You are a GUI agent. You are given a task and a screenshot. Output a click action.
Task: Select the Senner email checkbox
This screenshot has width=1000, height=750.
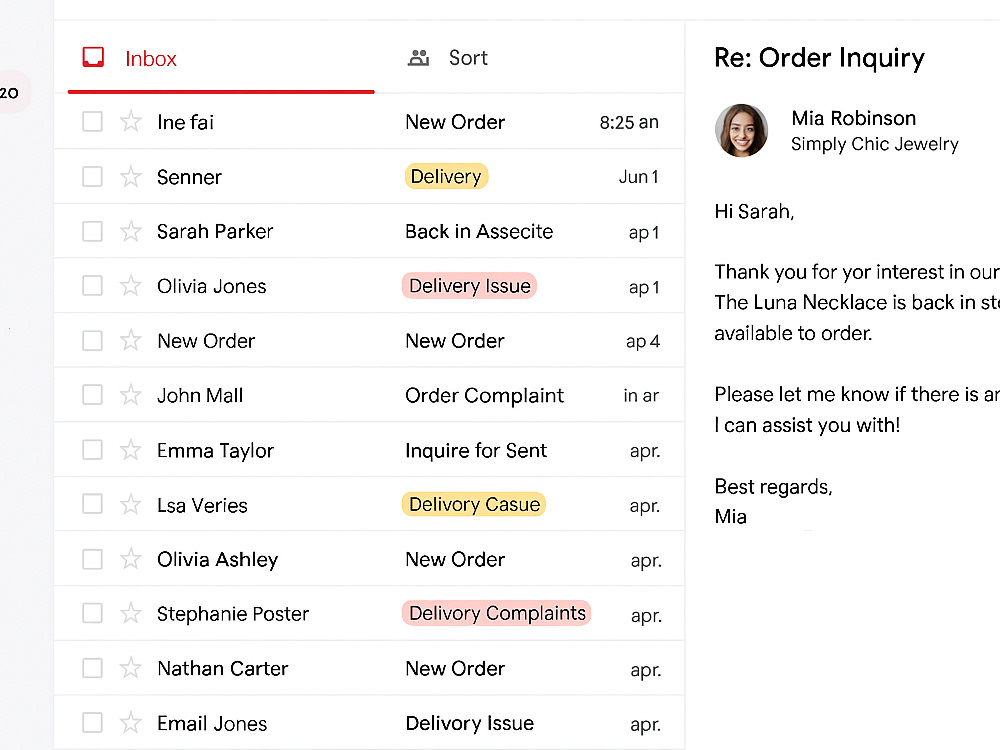(x=92, y=176)
